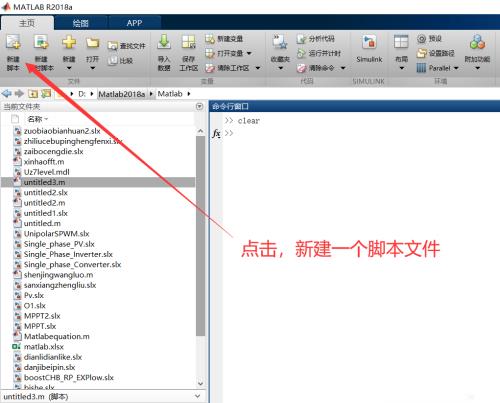This screenshot has width=500, height=403.
Task: Click the up-one-level folder icon
Action: 33,94
